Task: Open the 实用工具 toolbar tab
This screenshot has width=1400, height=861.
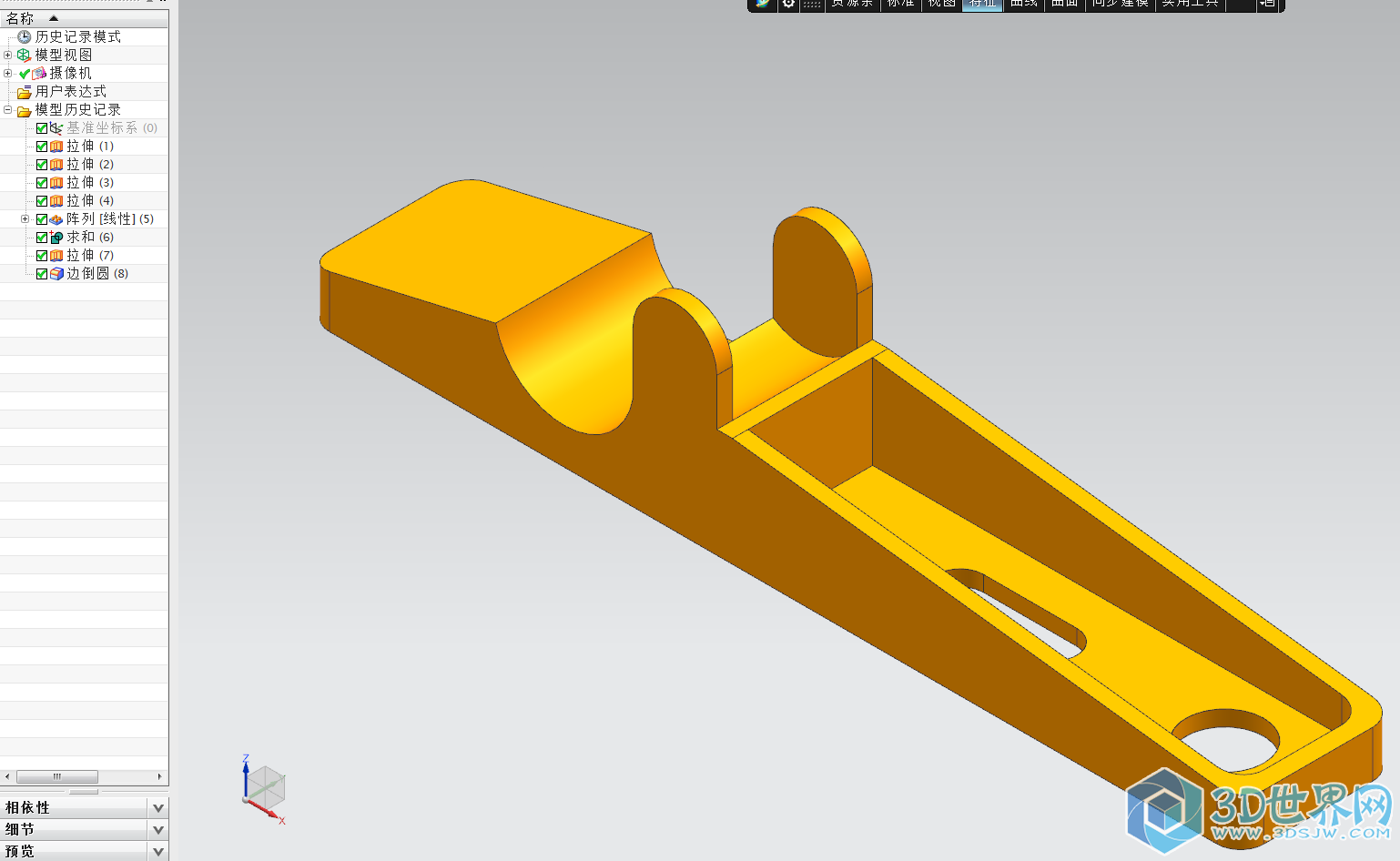Action: [x=1190, y=4]
